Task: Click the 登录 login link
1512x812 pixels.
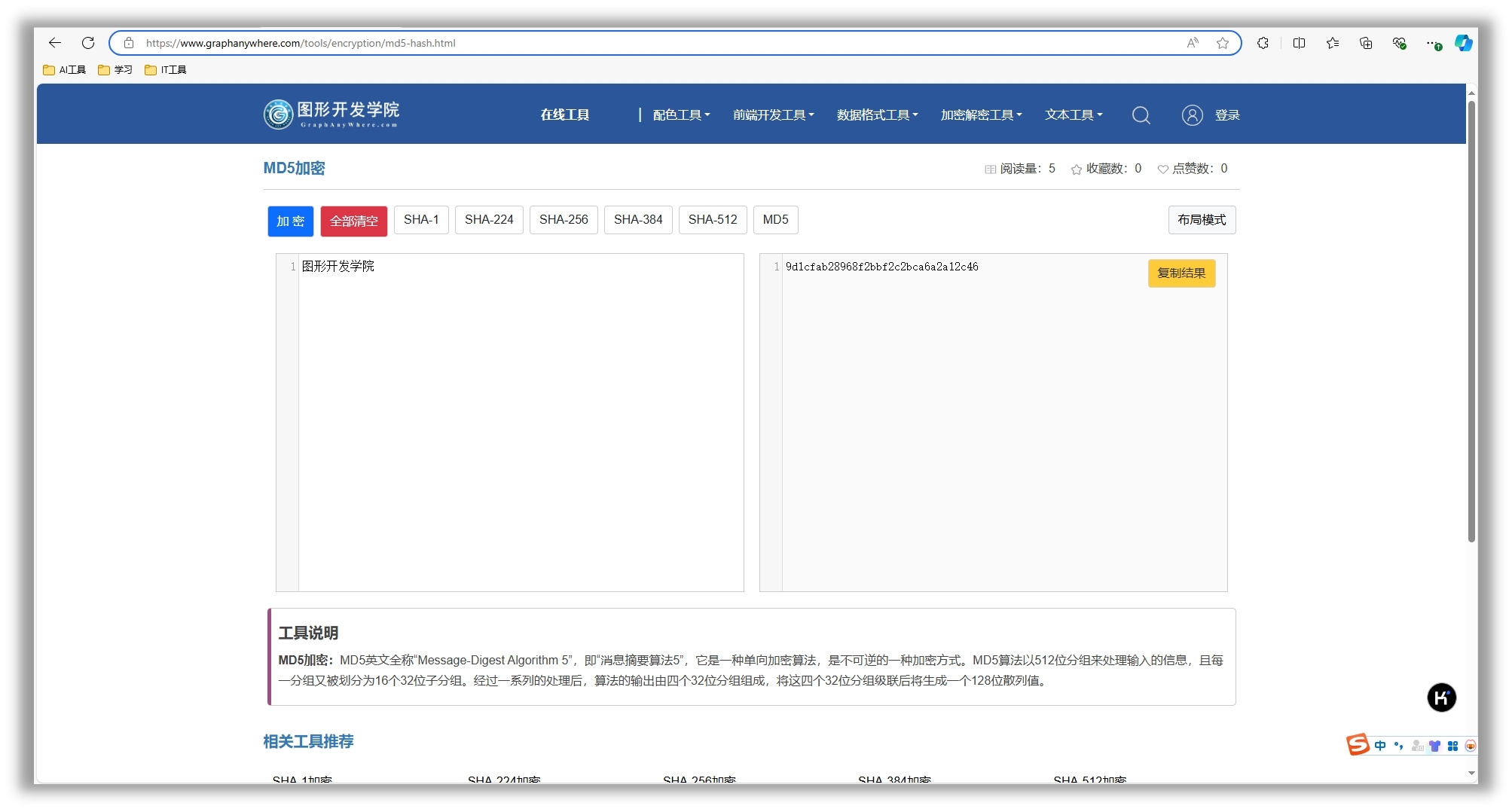Action: click(x=1227, y=115)
